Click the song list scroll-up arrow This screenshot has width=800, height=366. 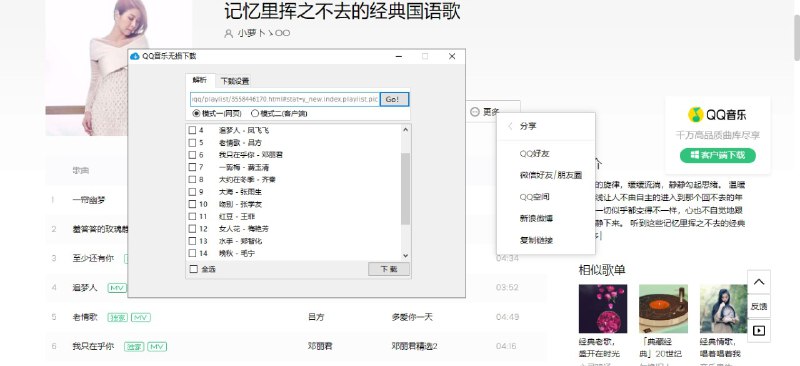tap(406, 130)
